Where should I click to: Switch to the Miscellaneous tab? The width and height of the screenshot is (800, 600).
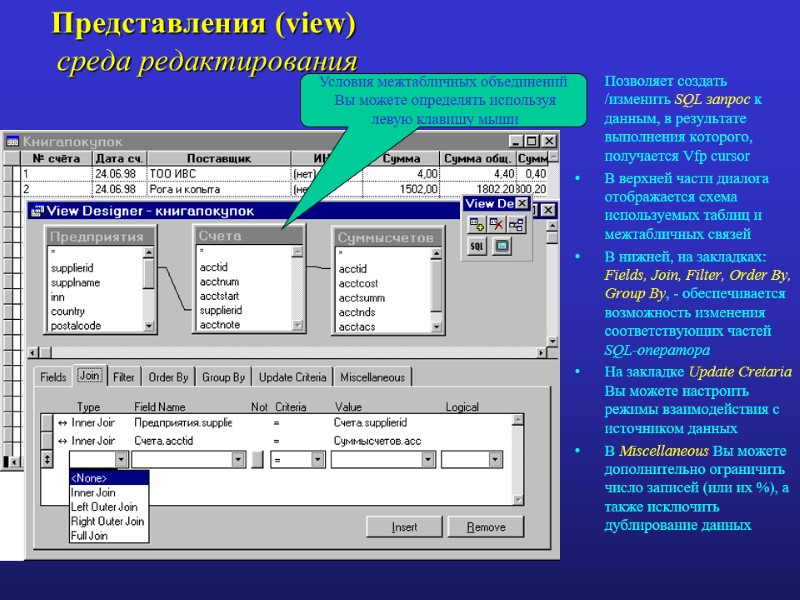373,378
